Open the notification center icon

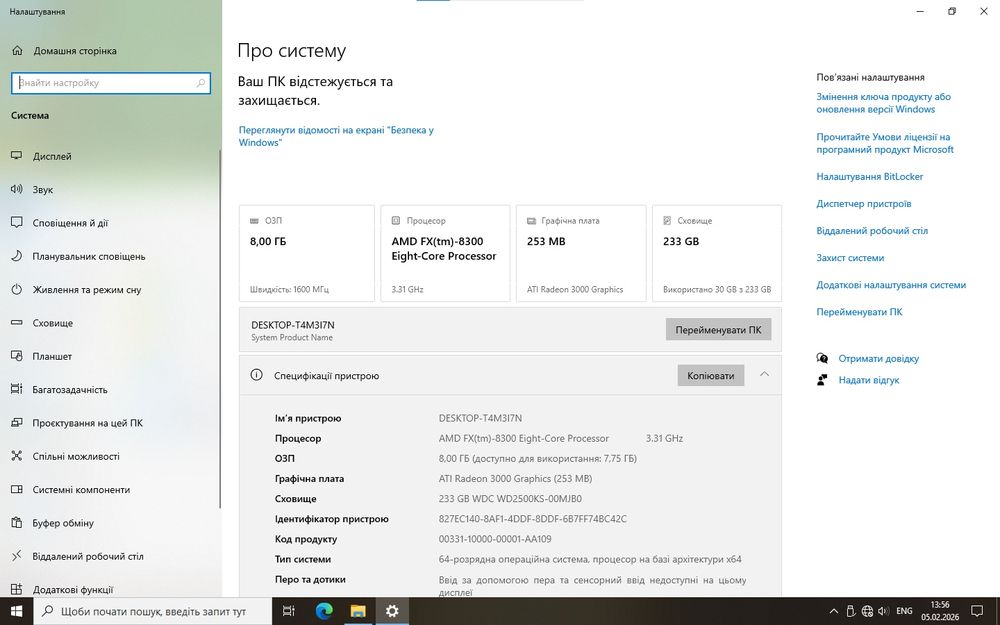click(x=977, y=611)
